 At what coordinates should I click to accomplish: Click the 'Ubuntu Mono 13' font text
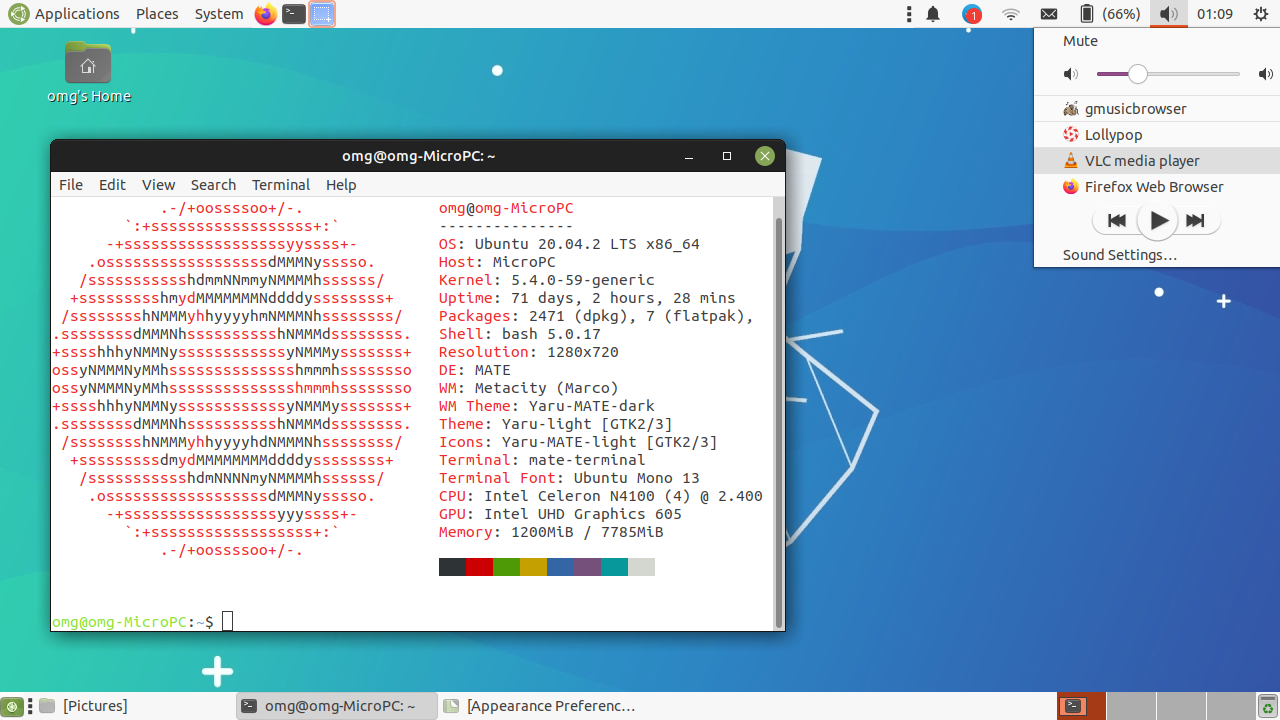[x=637, y=478]
